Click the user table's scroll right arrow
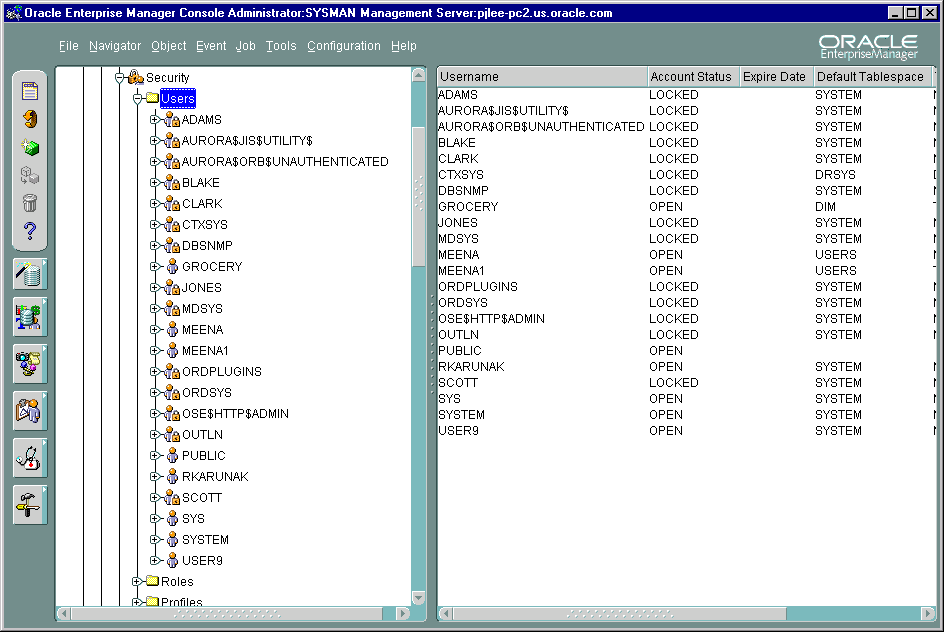The height and width of the screenshot is (632, 944). (x=928, y=613)
